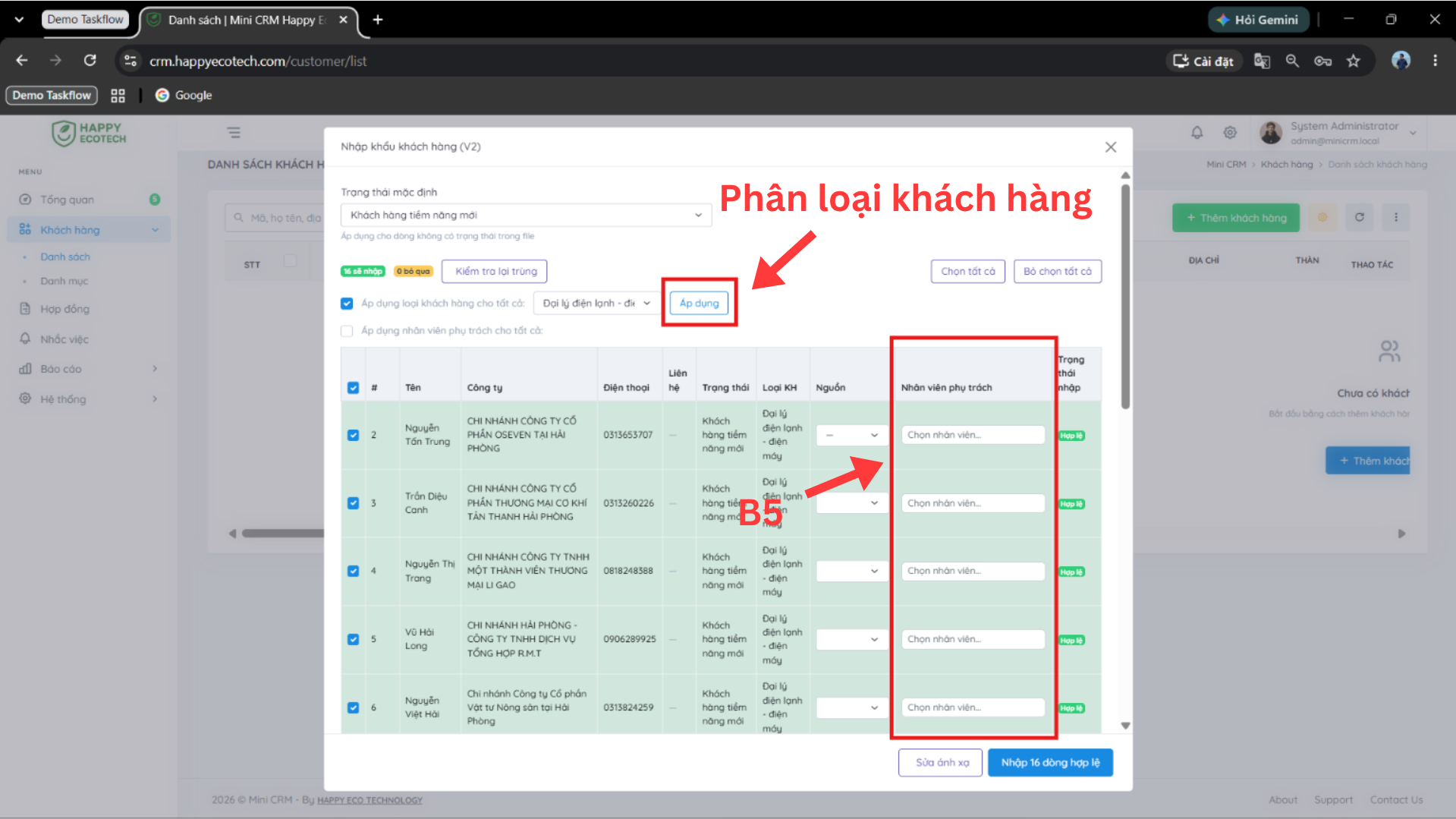Screen dimensions: 1456x819
Task: Open the settings gear in CRM header
Action: click(x=1230, y=133)
